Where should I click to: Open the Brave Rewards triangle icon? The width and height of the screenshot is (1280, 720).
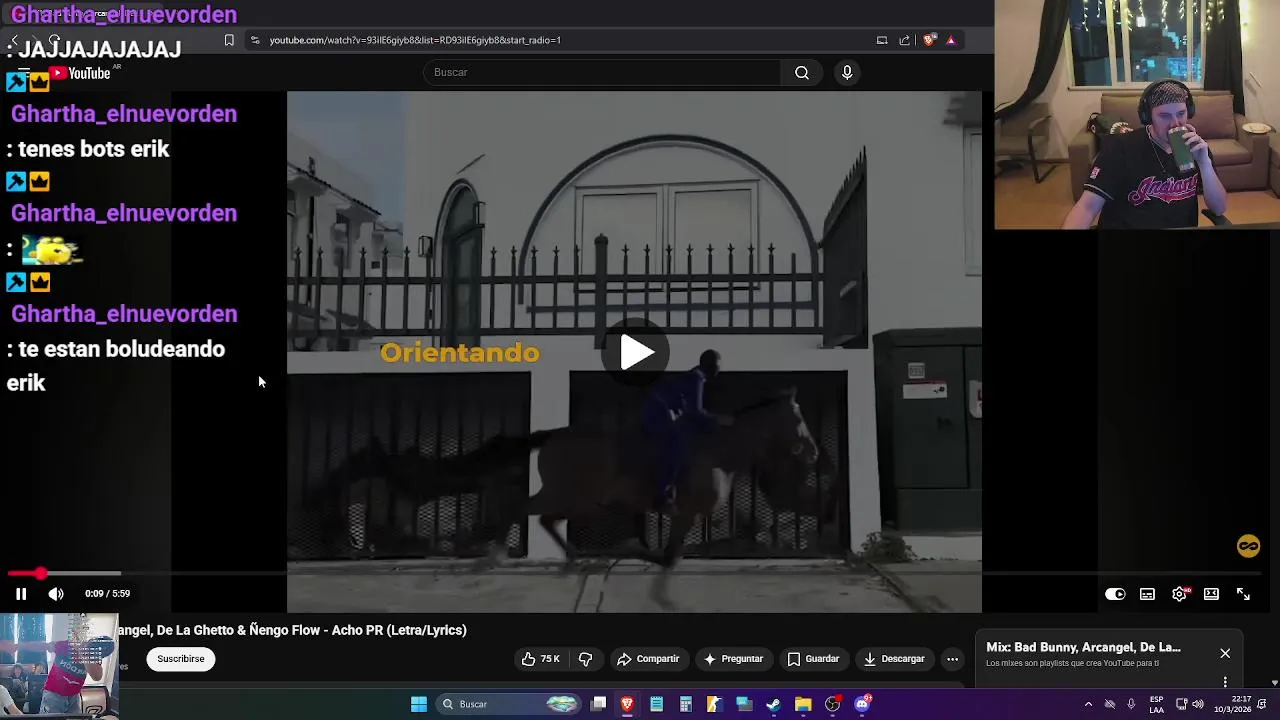[951, 40]
